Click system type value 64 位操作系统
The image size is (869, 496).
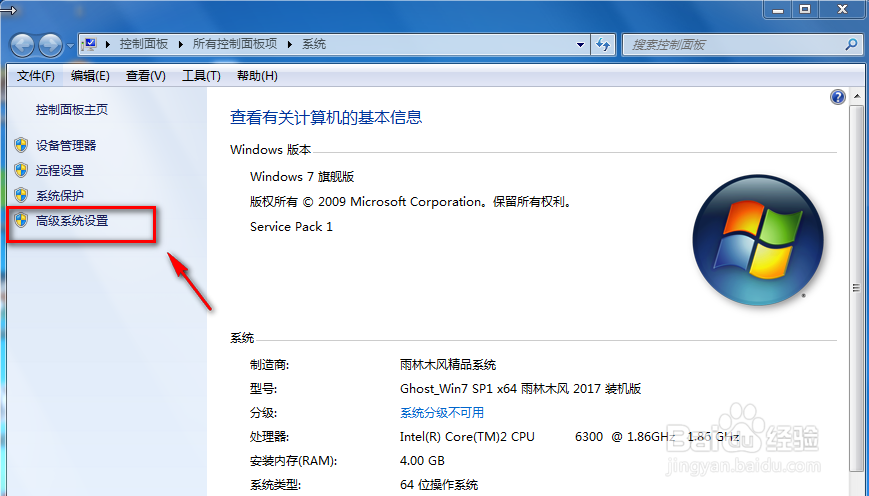pyautogui.click(x=439, y=485)
